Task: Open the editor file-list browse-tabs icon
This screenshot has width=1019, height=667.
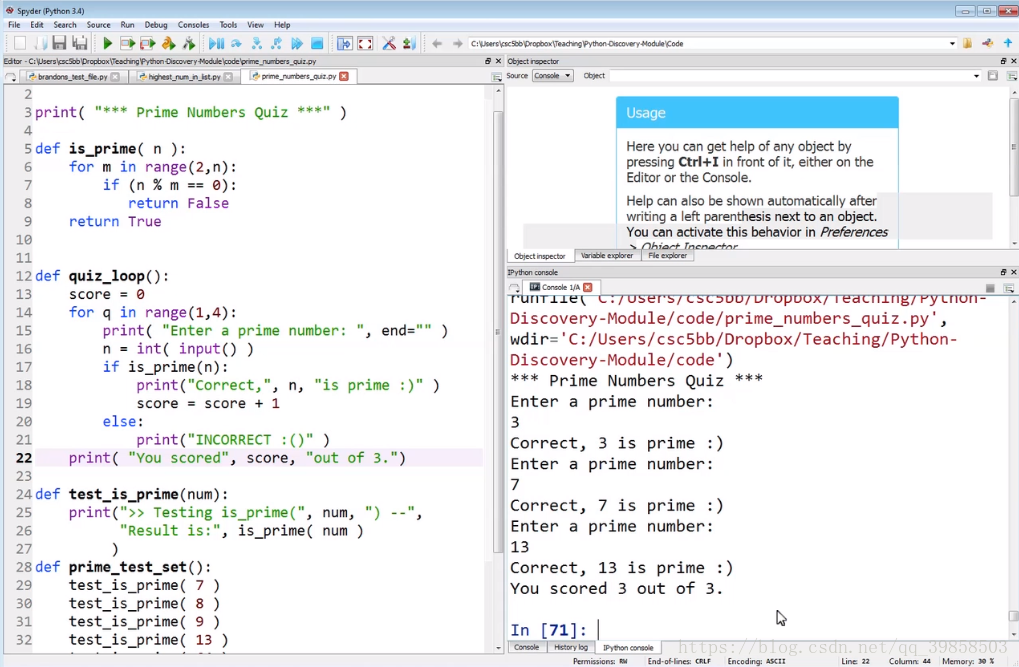Action: (11, 77)
